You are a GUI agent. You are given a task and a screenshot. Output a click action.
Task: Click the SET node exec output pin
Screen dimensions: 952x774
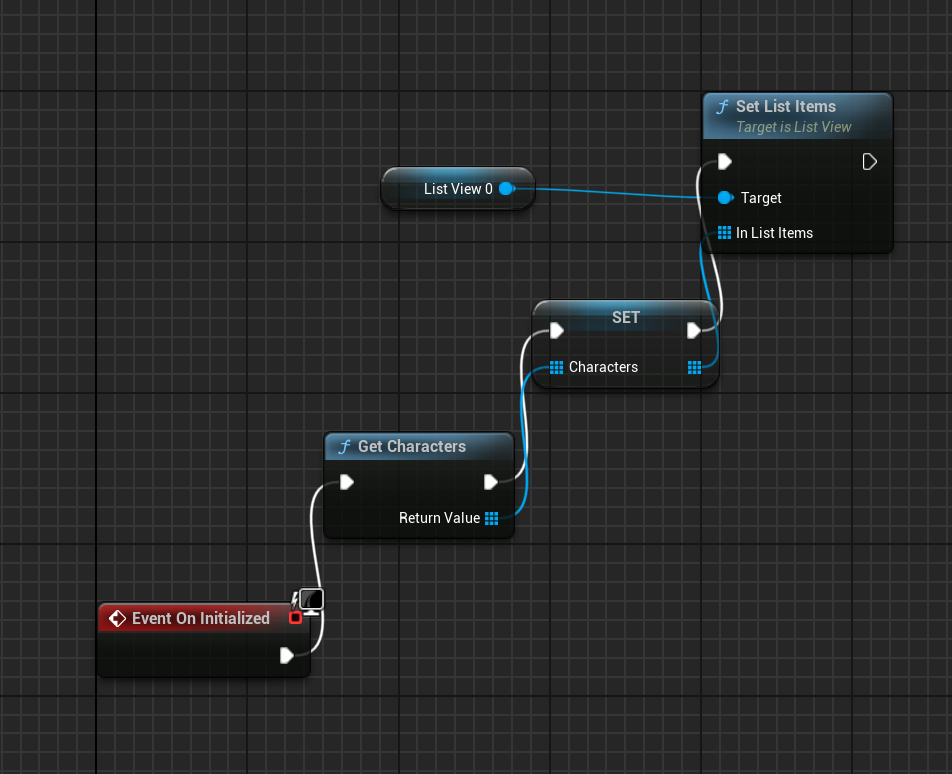coord(694,331)
